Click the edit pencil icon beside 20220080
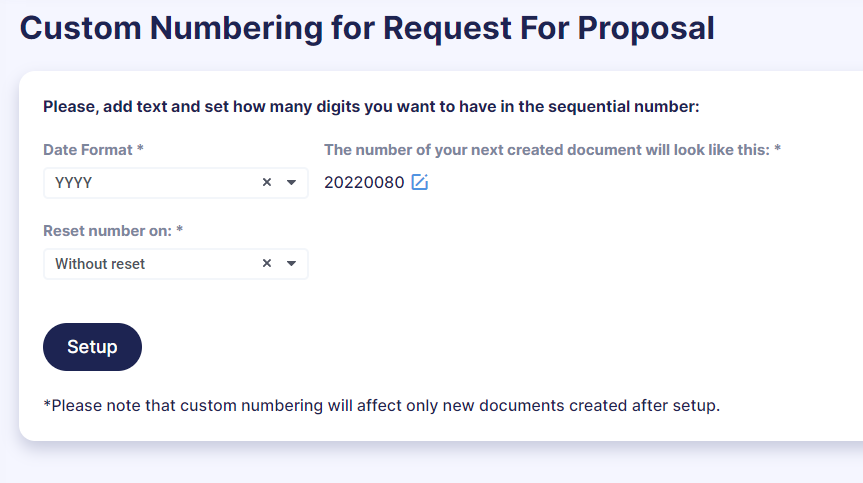Image resolution: width=863 pixels, height=483 pixels. click(x=419, y=182)
